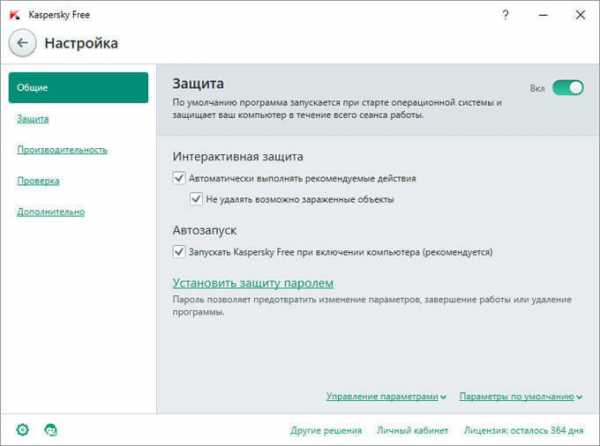Viewport: 600px width, 446px height.
Task: Uncheck Автоматически выполнять рекомендуемые действия
Action: 179,178
